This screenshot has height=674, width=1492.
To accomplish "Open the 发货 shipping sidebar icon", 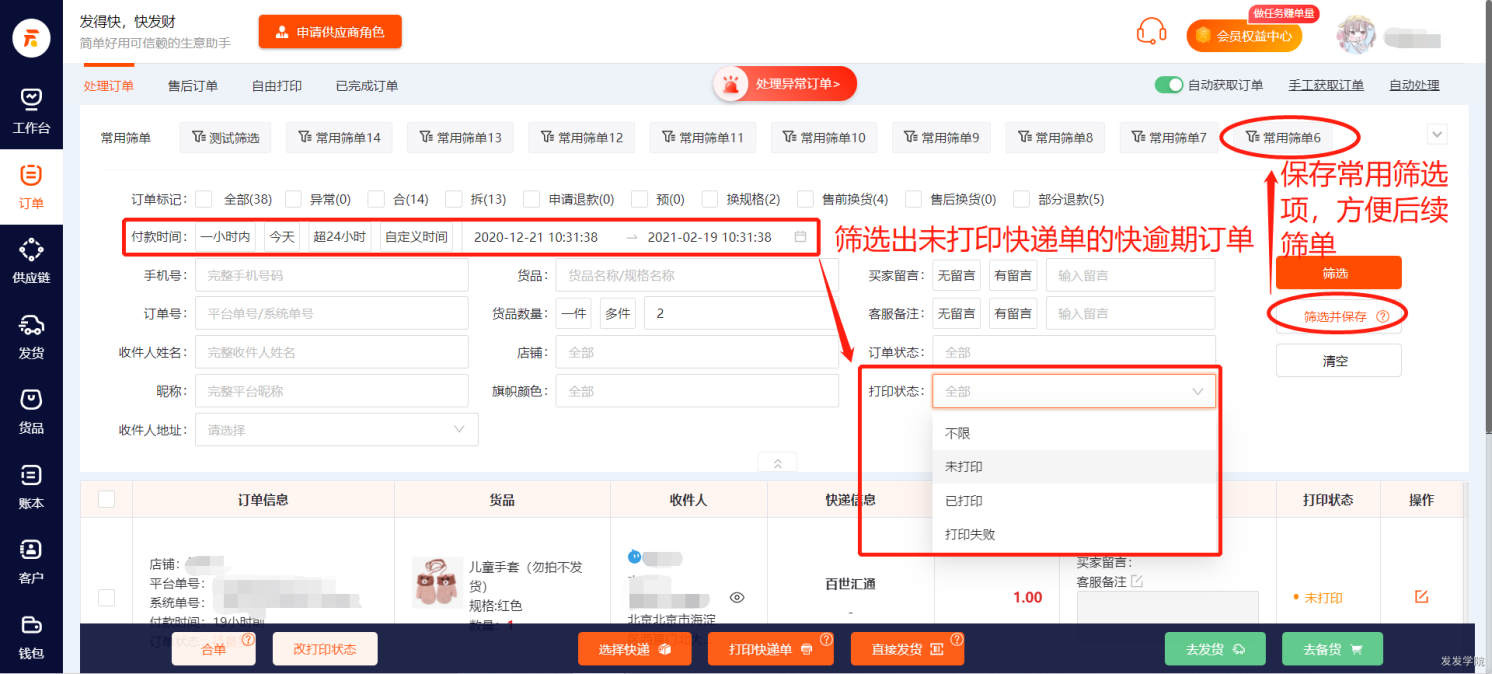I will click(31, 335).
